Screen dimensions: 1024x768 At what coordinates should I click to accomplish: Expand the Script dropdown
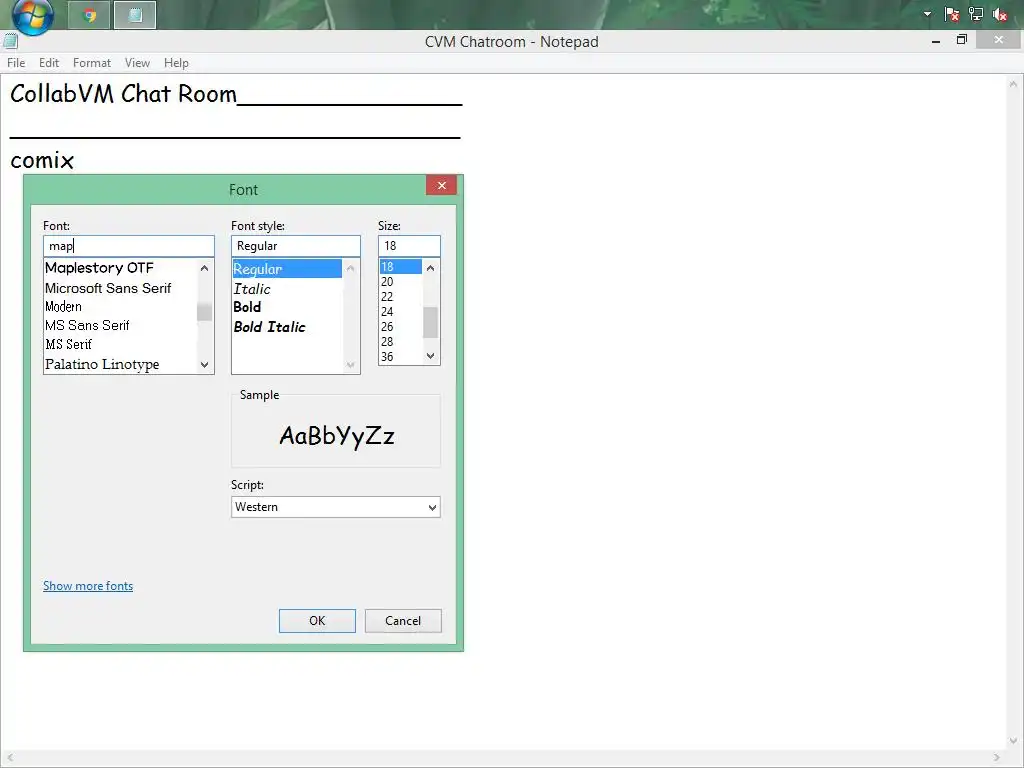click(432, 507)
